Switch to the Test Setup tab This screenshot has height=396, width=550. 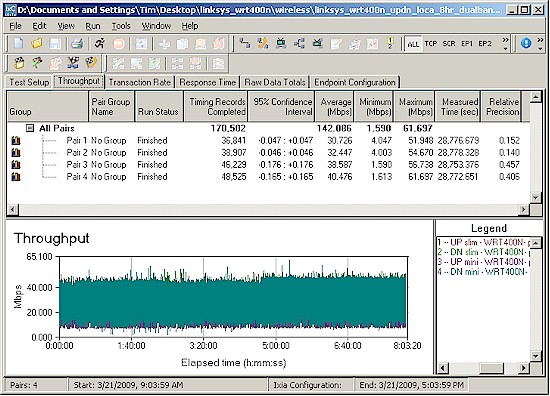click(x=29, y=82)
